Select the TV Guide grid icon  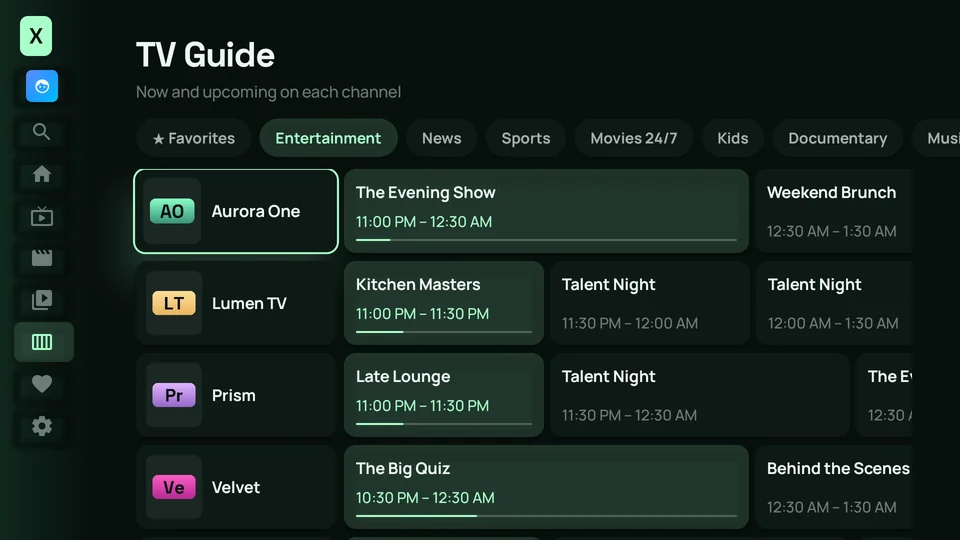coord(42,342)
